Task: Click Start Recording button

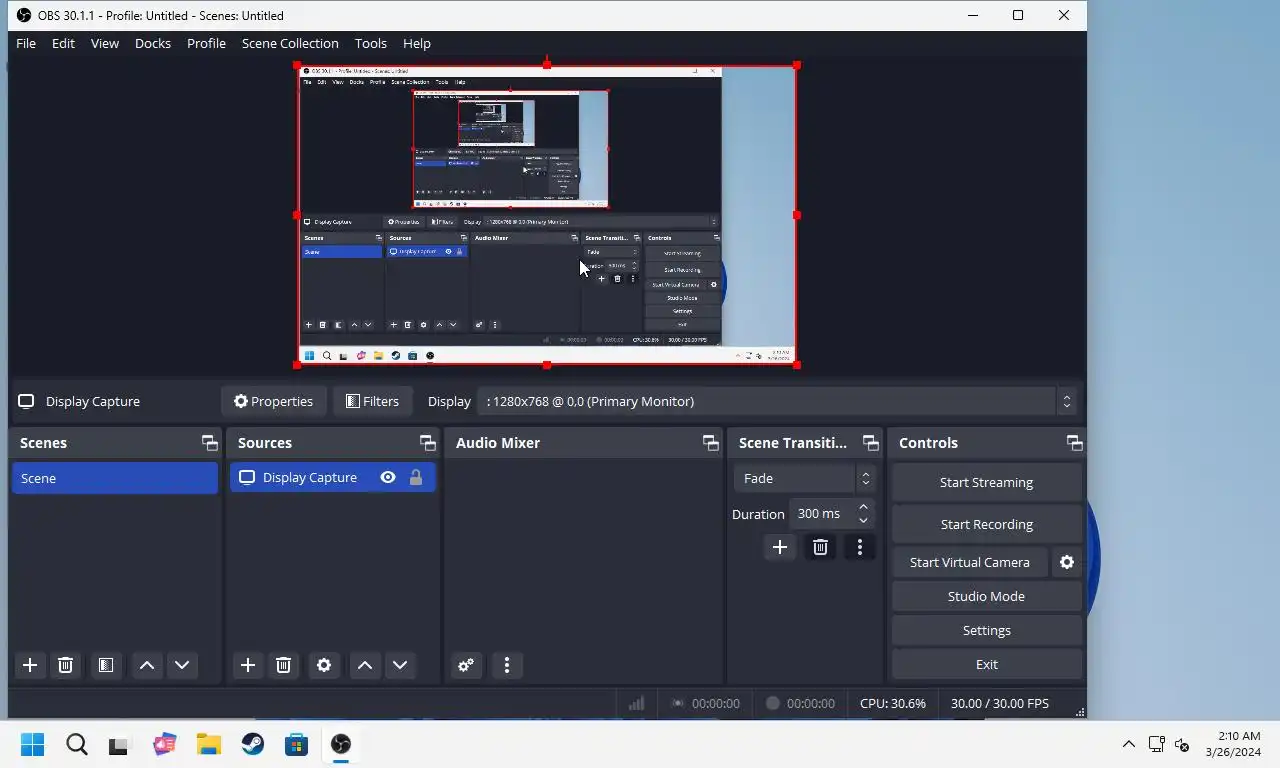Action: pyautogui.click(x=986, y=524)
